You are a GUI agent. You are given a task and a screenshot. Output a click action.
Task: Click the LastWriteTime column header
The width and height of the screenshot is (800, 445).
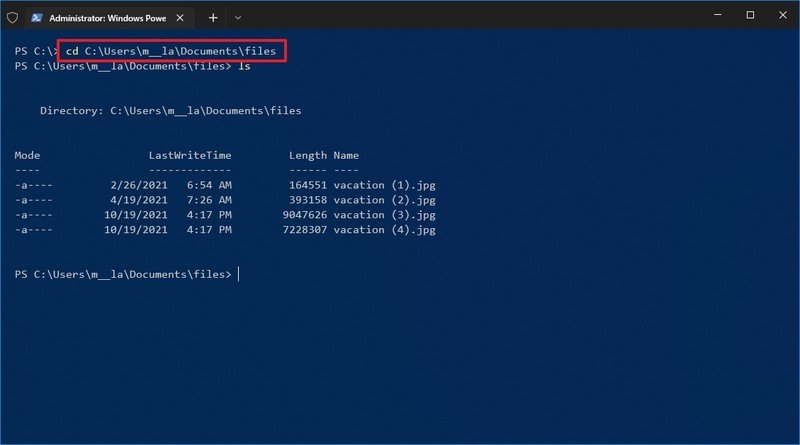190,155
